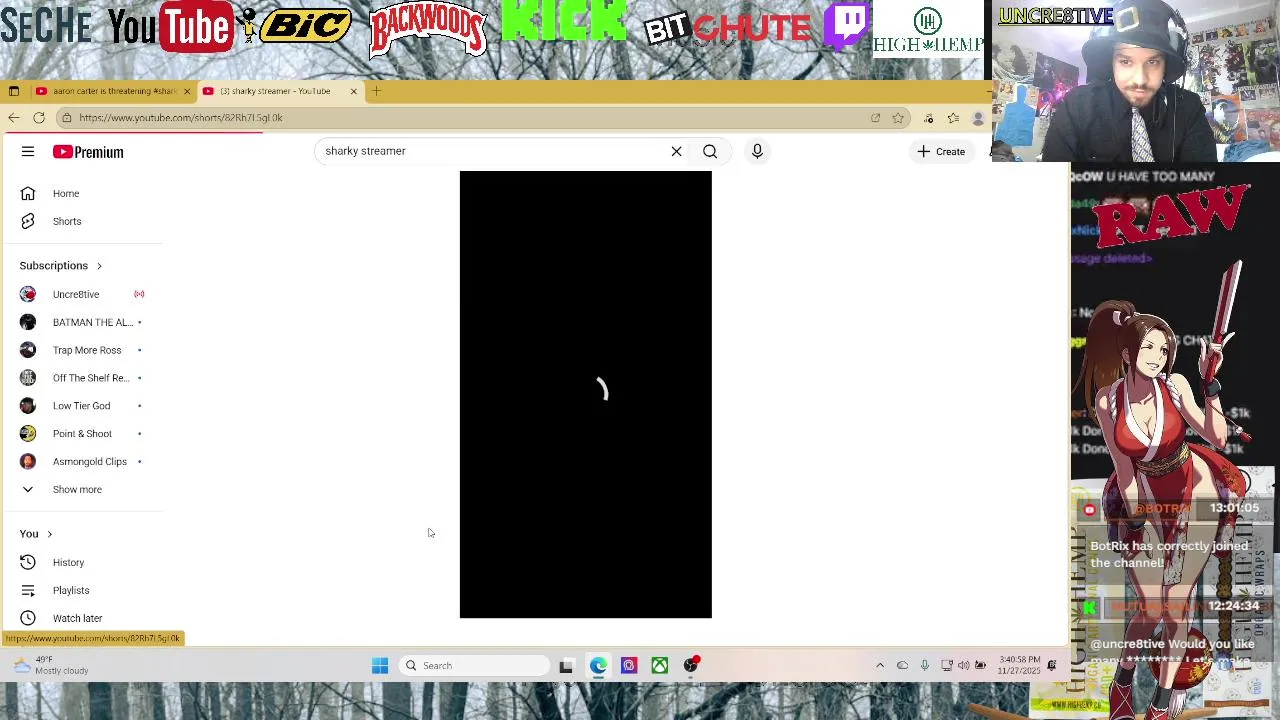This screenshot has height=720, width=1280.
Task: Open the clock and date panel
Action: tap(1018, 665)
